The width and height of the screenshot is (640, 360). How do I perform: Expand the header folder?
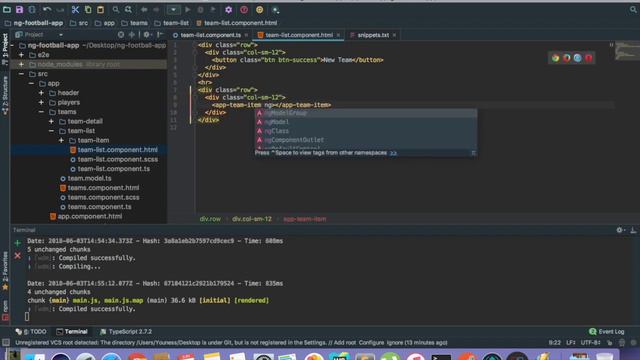tap(41, 93)
